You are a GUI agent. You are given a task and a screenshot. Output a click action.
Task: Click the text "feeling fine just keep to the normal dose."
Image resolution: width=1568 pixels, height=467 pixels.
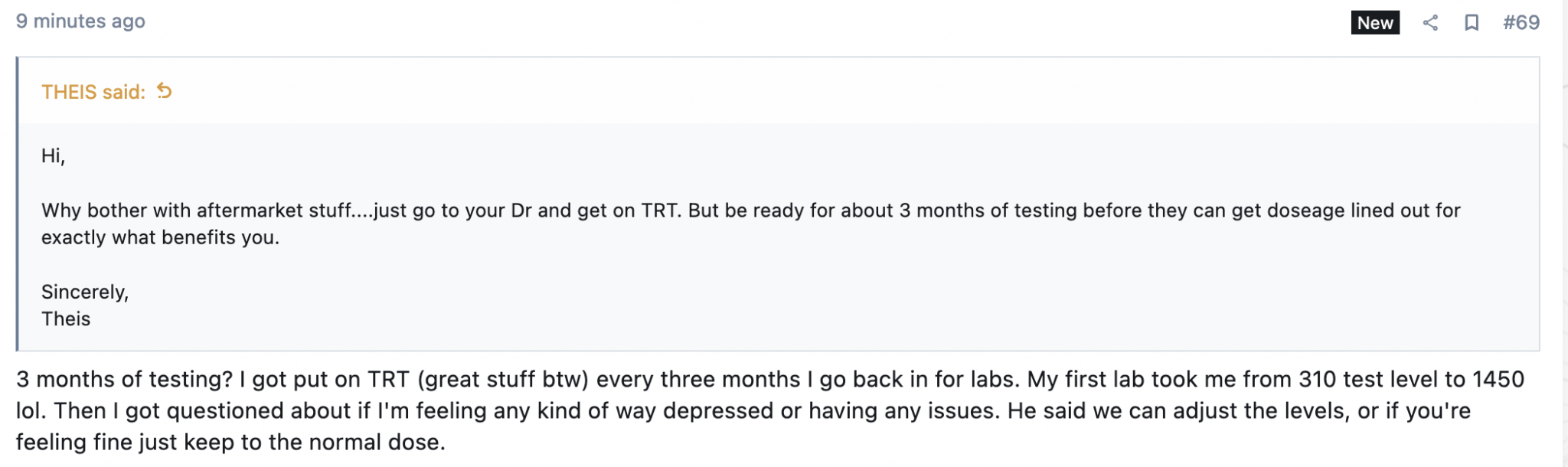pos(230,443)
